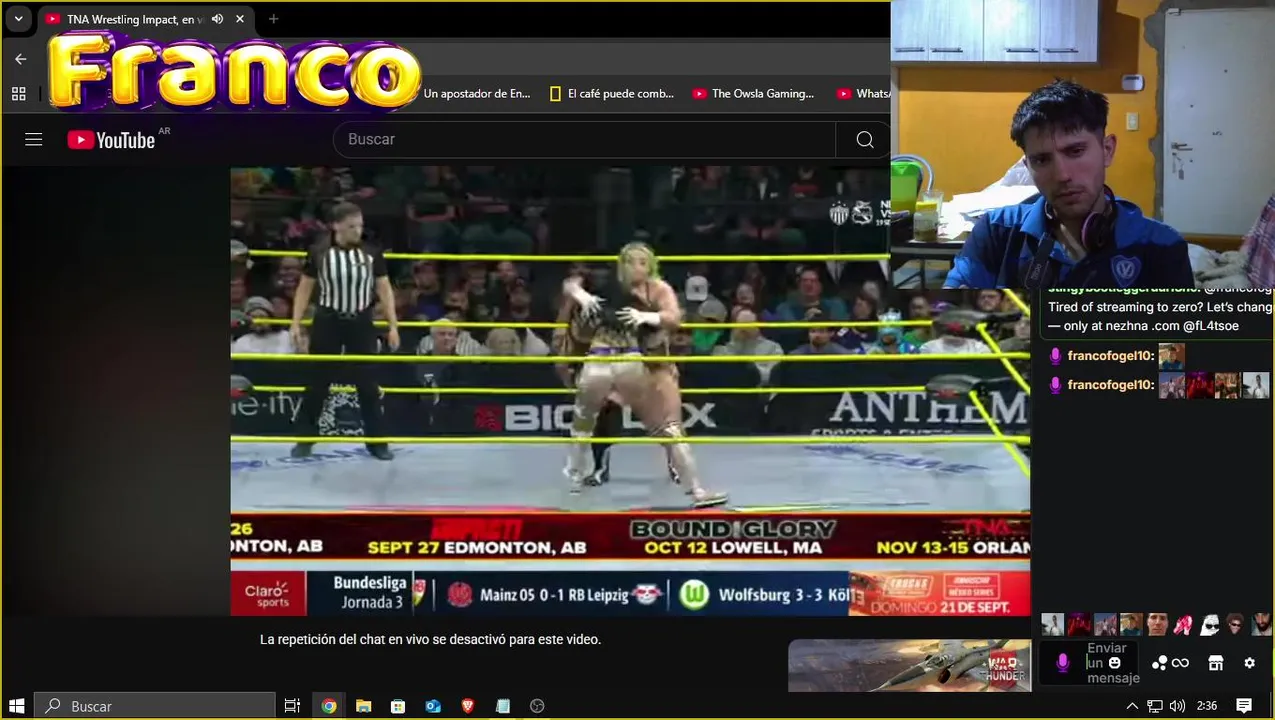
Task: Click the spam message mentioning nezhna .com
Action: [1160, 317]
